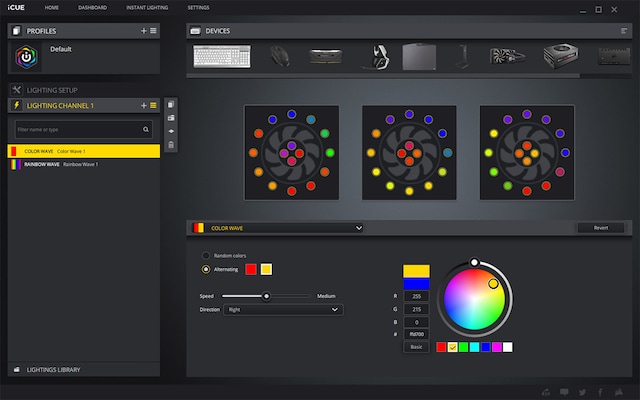Select the Random colors option
This screenshot has width=640, height=400.
click(x=206, y=255)
